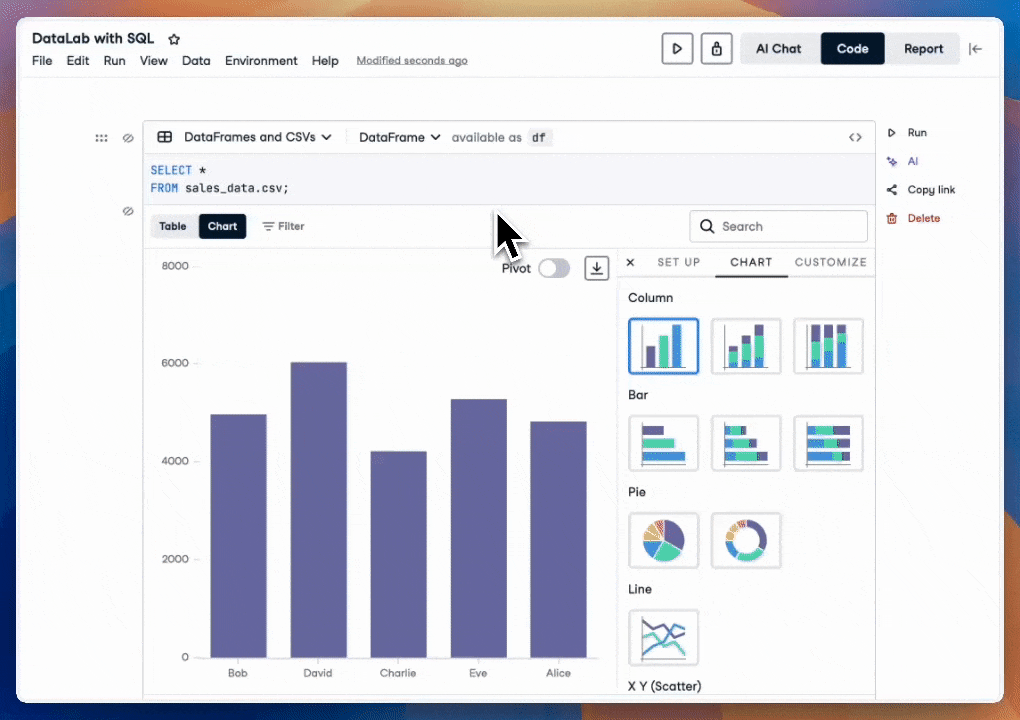
Task: Open the view code brackets icon
Action: [855, 137]
